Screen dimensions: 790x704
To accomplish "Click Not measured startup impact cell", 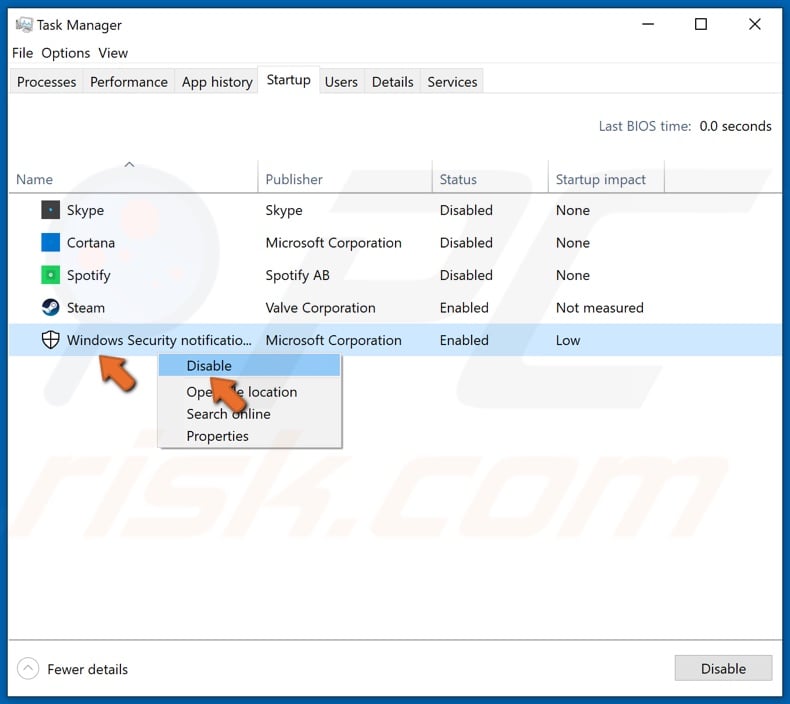I will 600,308.
